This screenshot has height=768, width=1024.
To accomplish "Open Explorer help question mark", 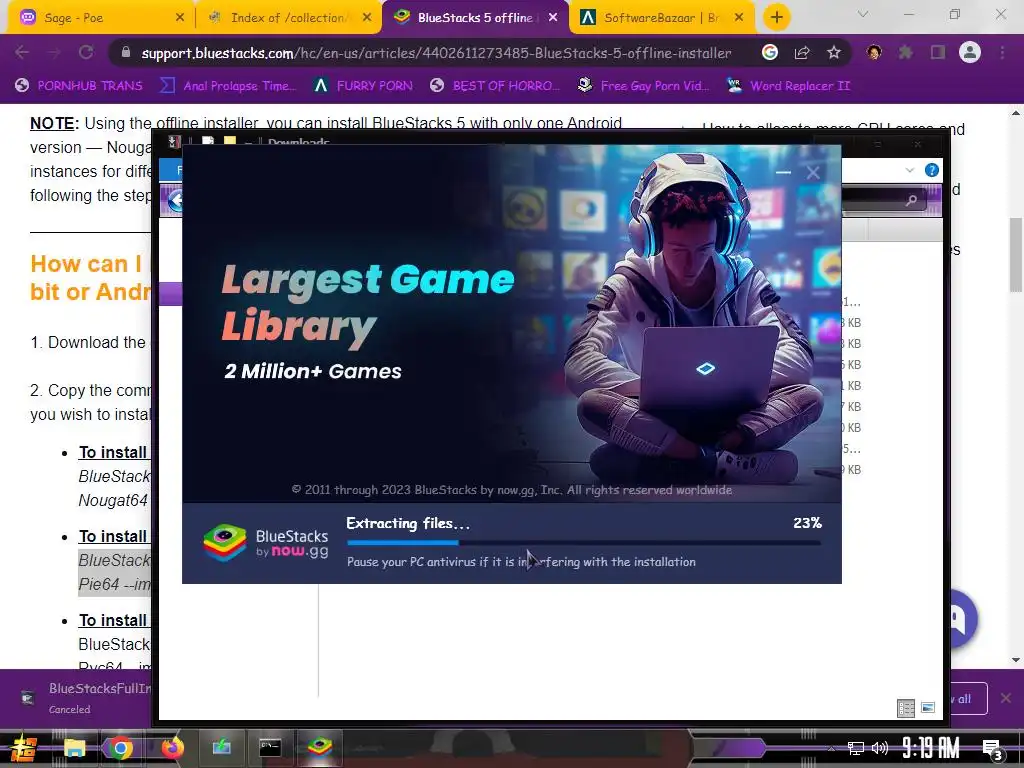I will [x=932, y=170].
